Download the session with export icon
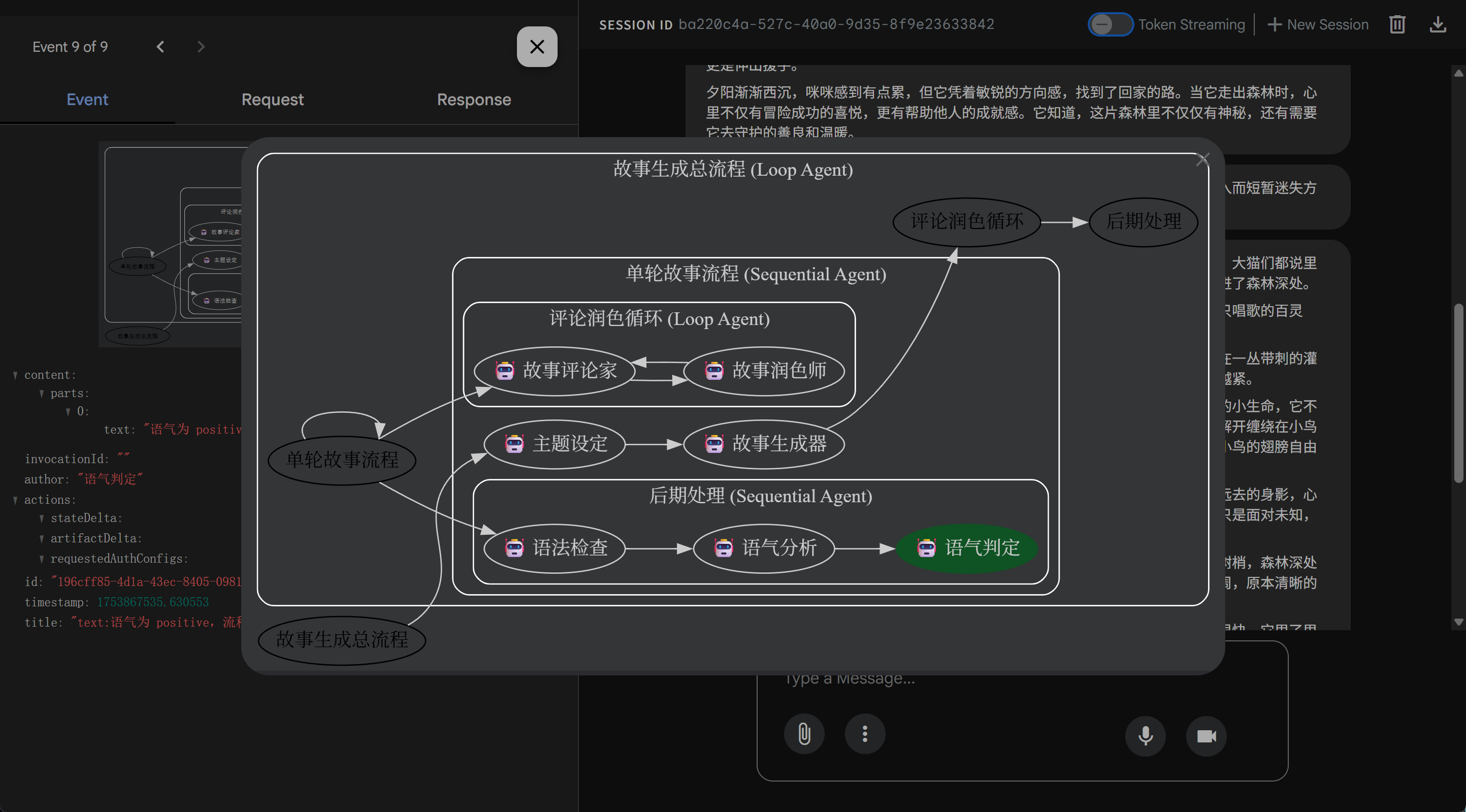The image size is (1466, 812). pyautogui.click(x=1438, y=24)
